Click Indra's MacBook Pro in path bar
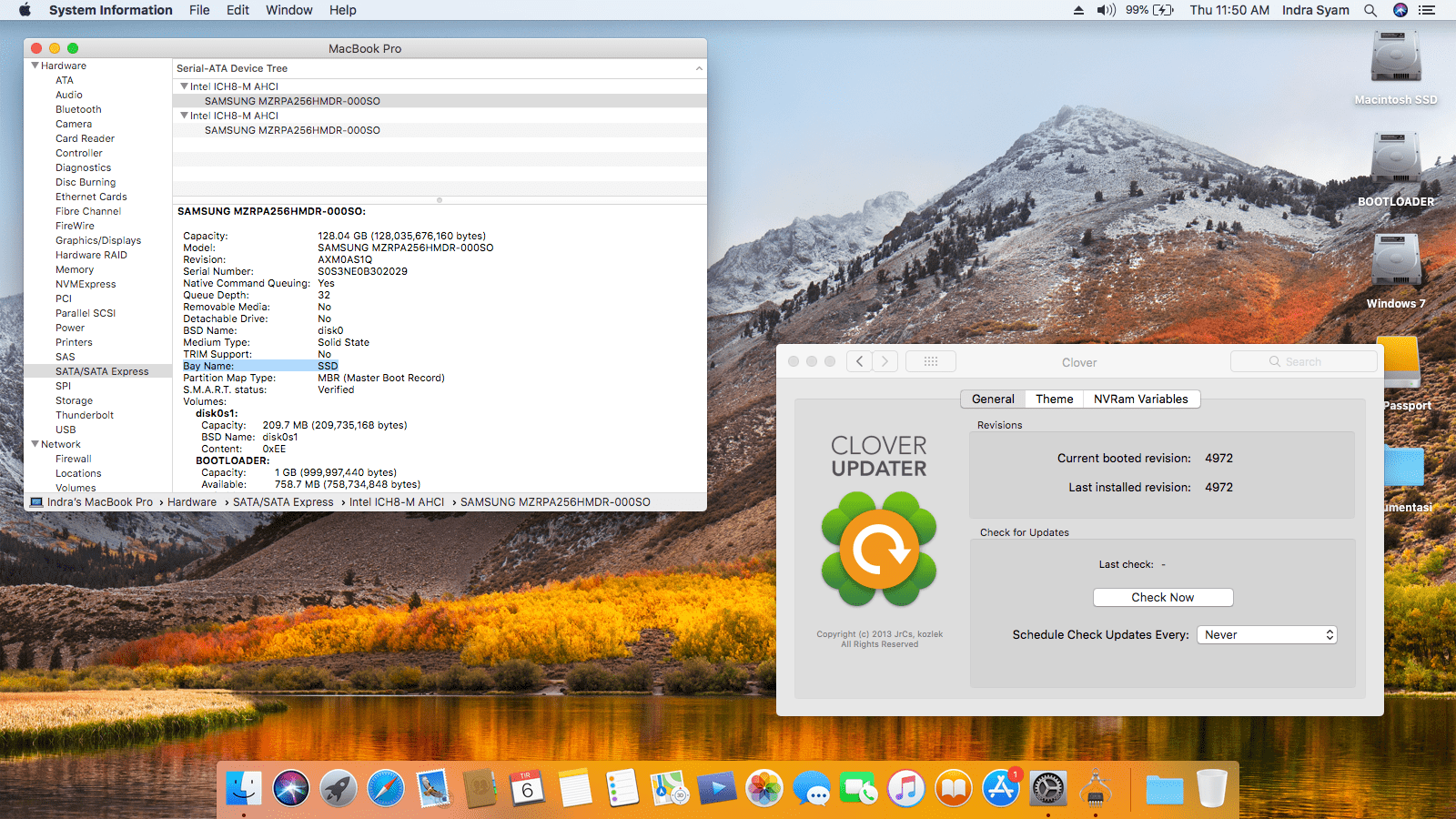Screen dimensions: 1456x819 tap(100, 501)
